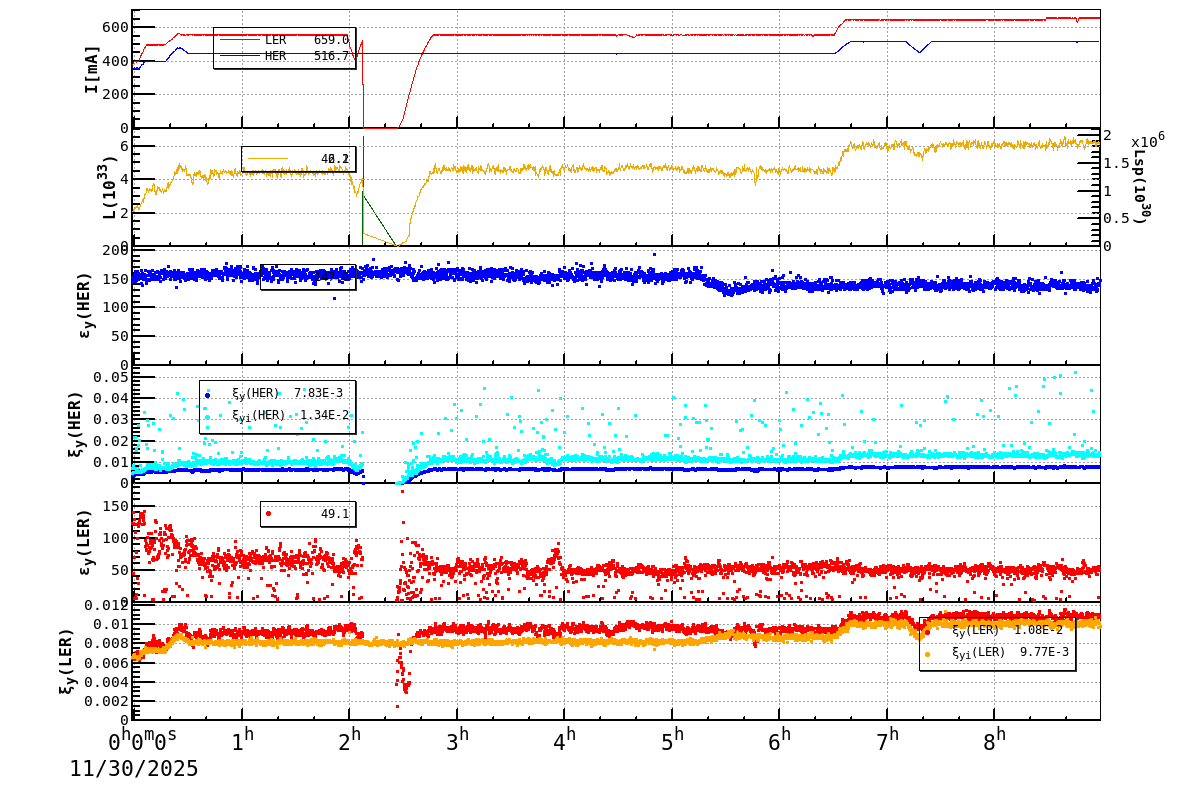This screenshot has width=1200, height=798.
Task: Click the 2h mark on the time axis
Action: pyautogui.click(x=351, y=737)
